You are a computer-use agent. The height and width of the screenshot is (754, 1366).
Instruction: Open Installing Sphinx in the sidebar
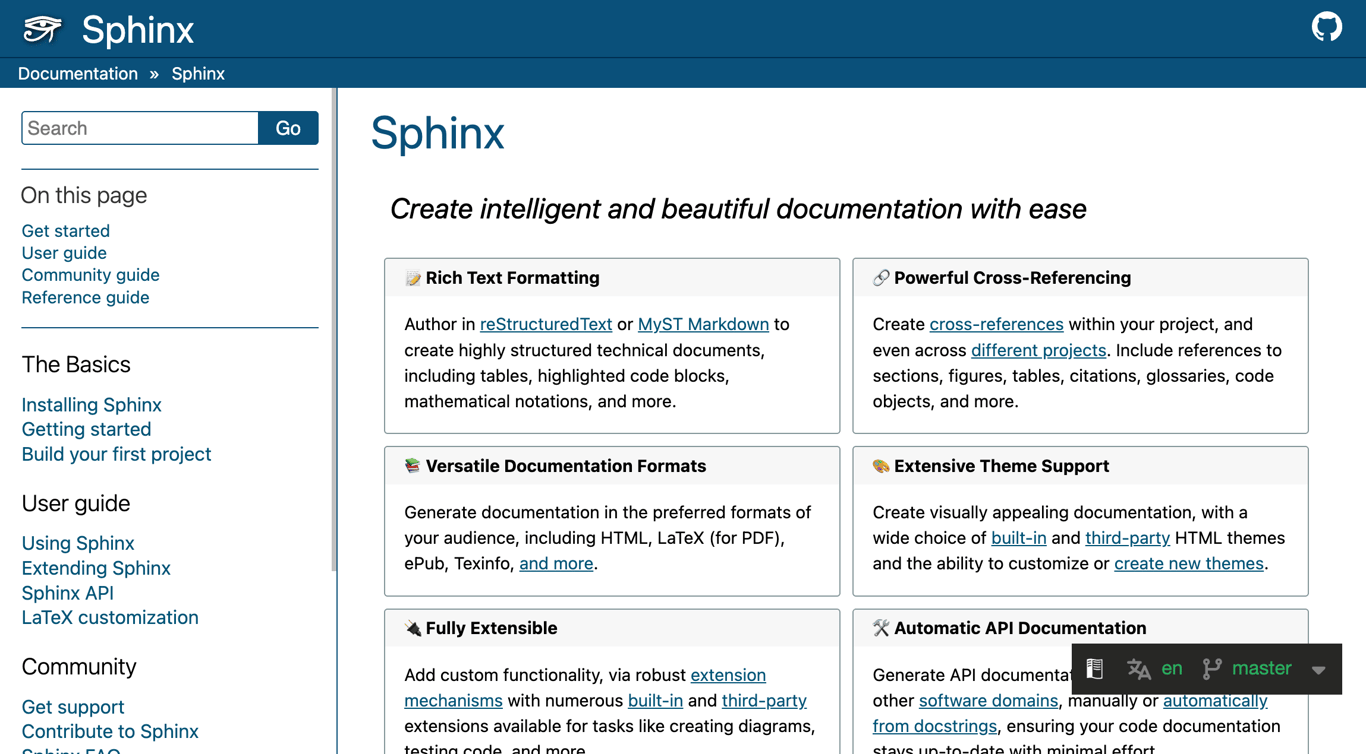click(91, 405)
